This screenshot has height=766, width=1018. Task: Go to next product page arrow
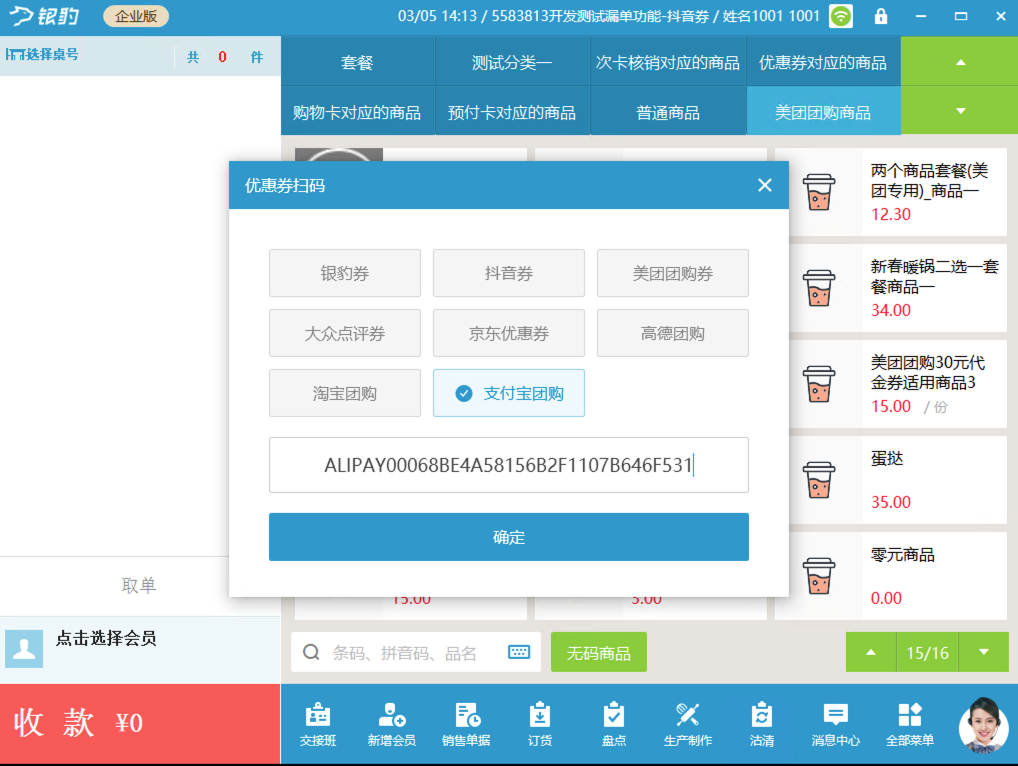tap(983, 651)
